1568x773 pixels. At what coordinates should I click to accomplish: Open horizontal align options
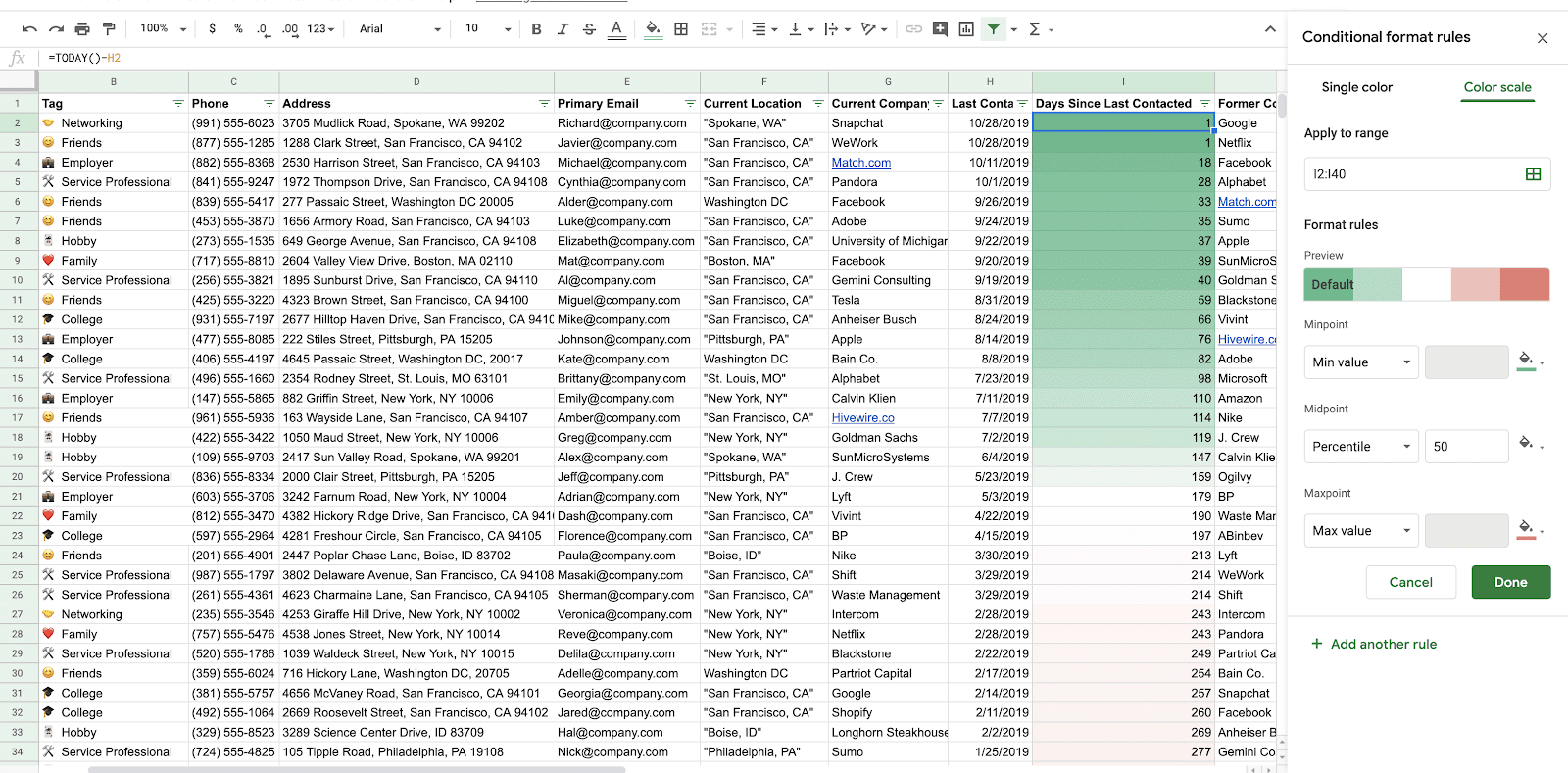tap(763, 29)
